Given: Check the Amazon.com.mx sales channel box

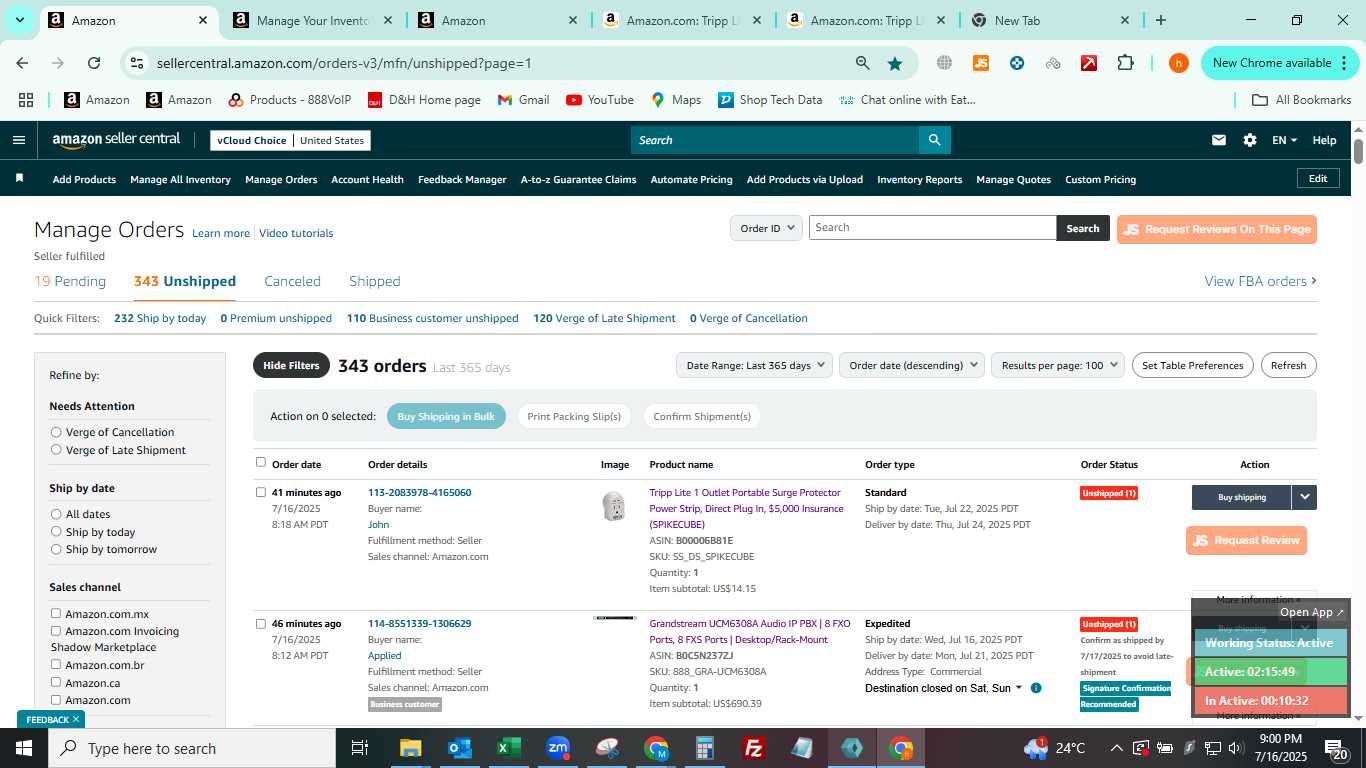Looking at the screenshot, I should (56, 614).
